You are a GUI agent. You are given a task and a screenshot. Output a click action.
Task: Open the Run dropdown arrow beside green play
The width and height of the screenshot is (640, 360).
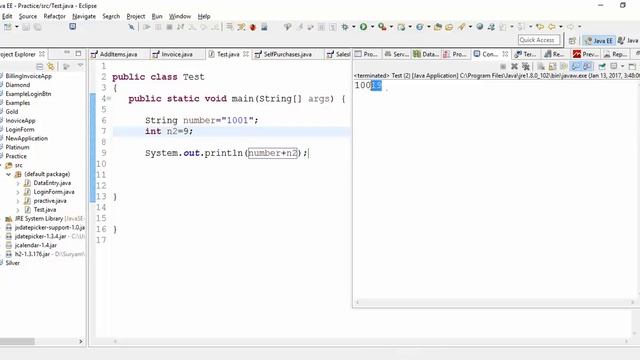(x=372, y=27)
